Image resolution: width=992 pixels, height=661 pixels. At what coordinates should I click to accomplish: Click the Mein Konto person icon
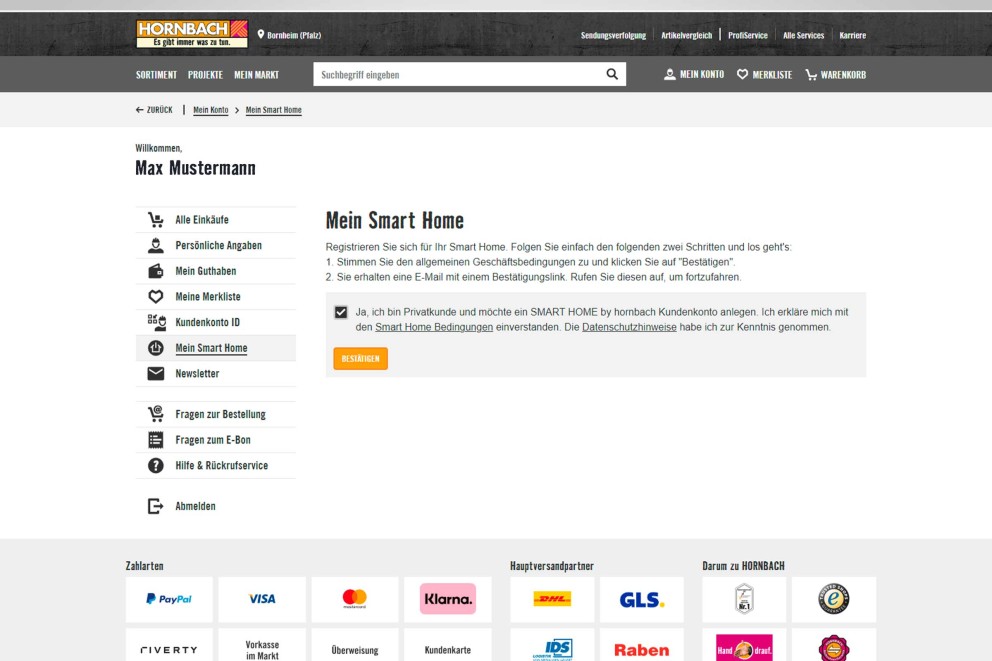tap(669, 75)
